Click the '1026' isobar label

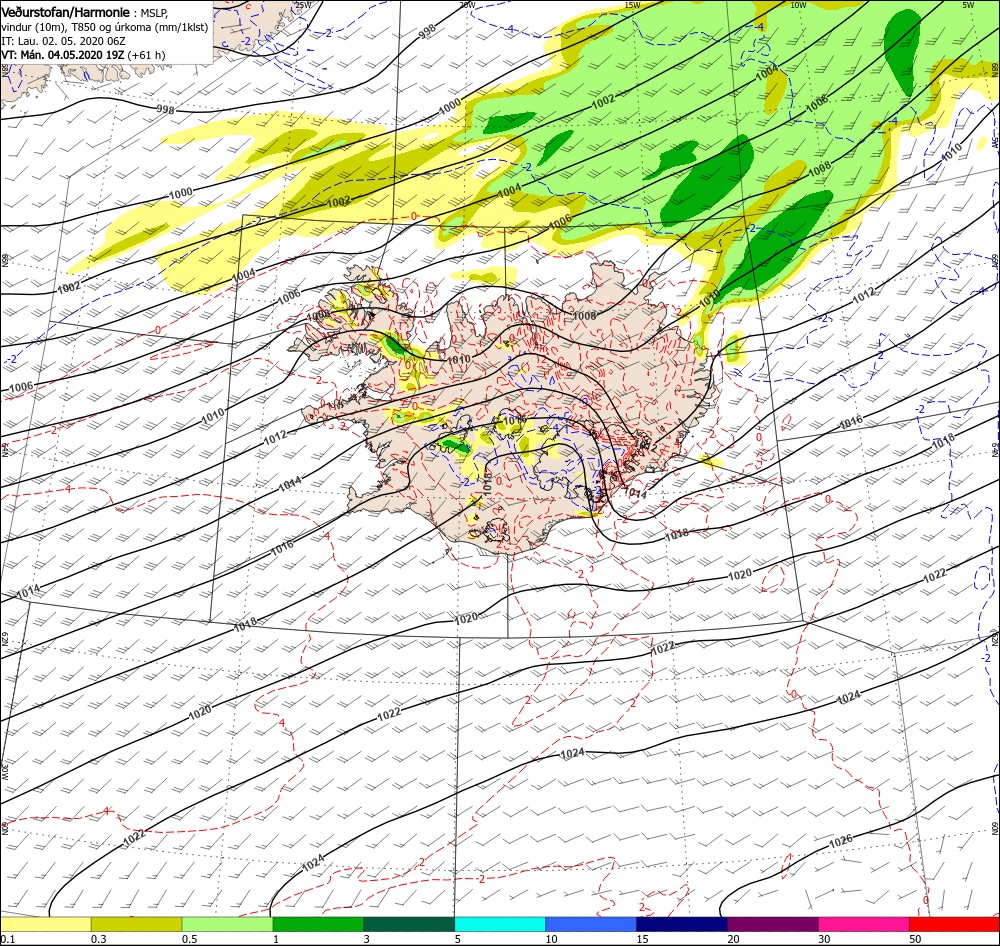pyautogui.click(x=841, y=841)
